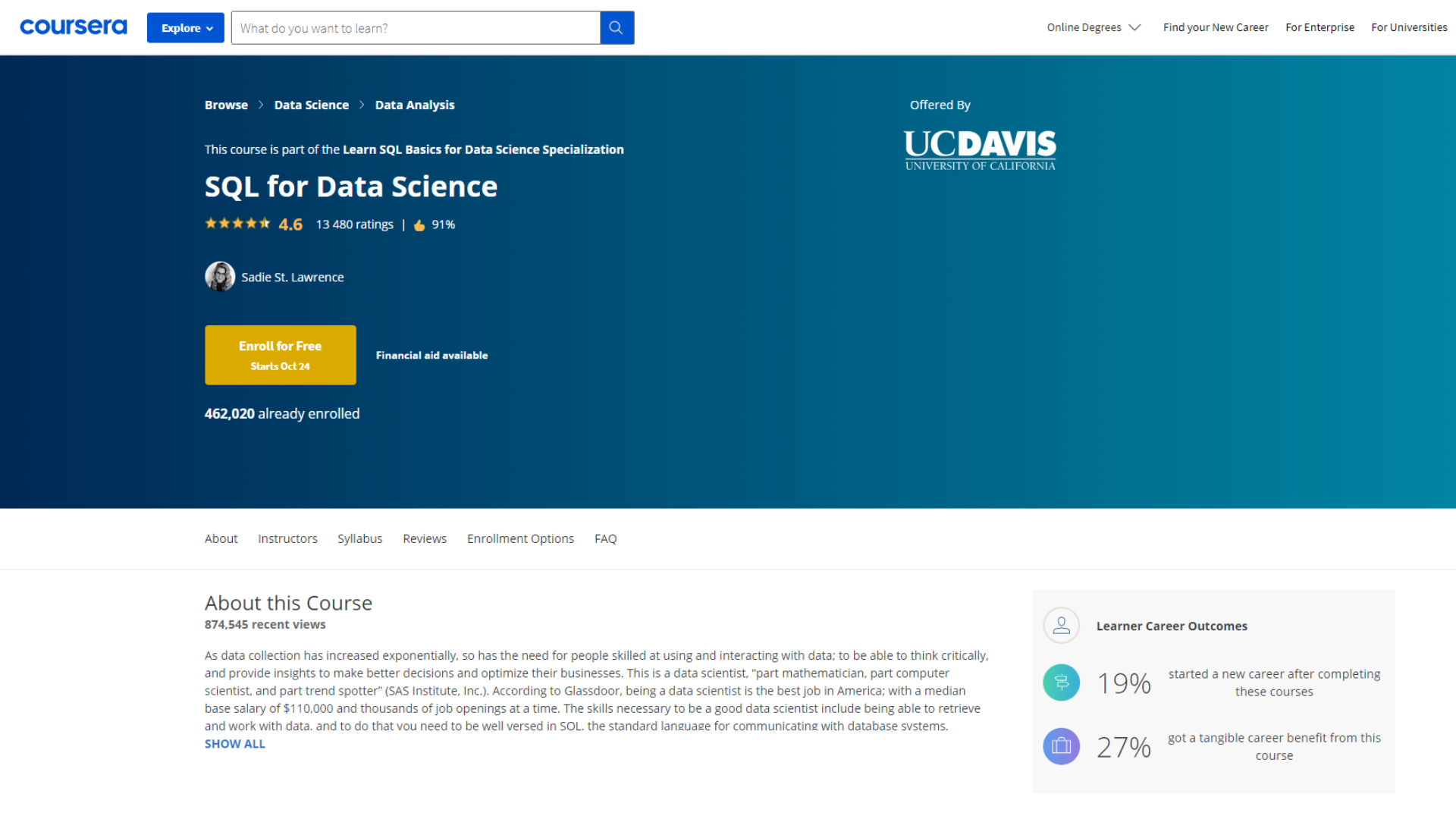Focus the 'What do you want to learn?' search box
Viewport: 1456px width, 819px height.
[416, 28]
